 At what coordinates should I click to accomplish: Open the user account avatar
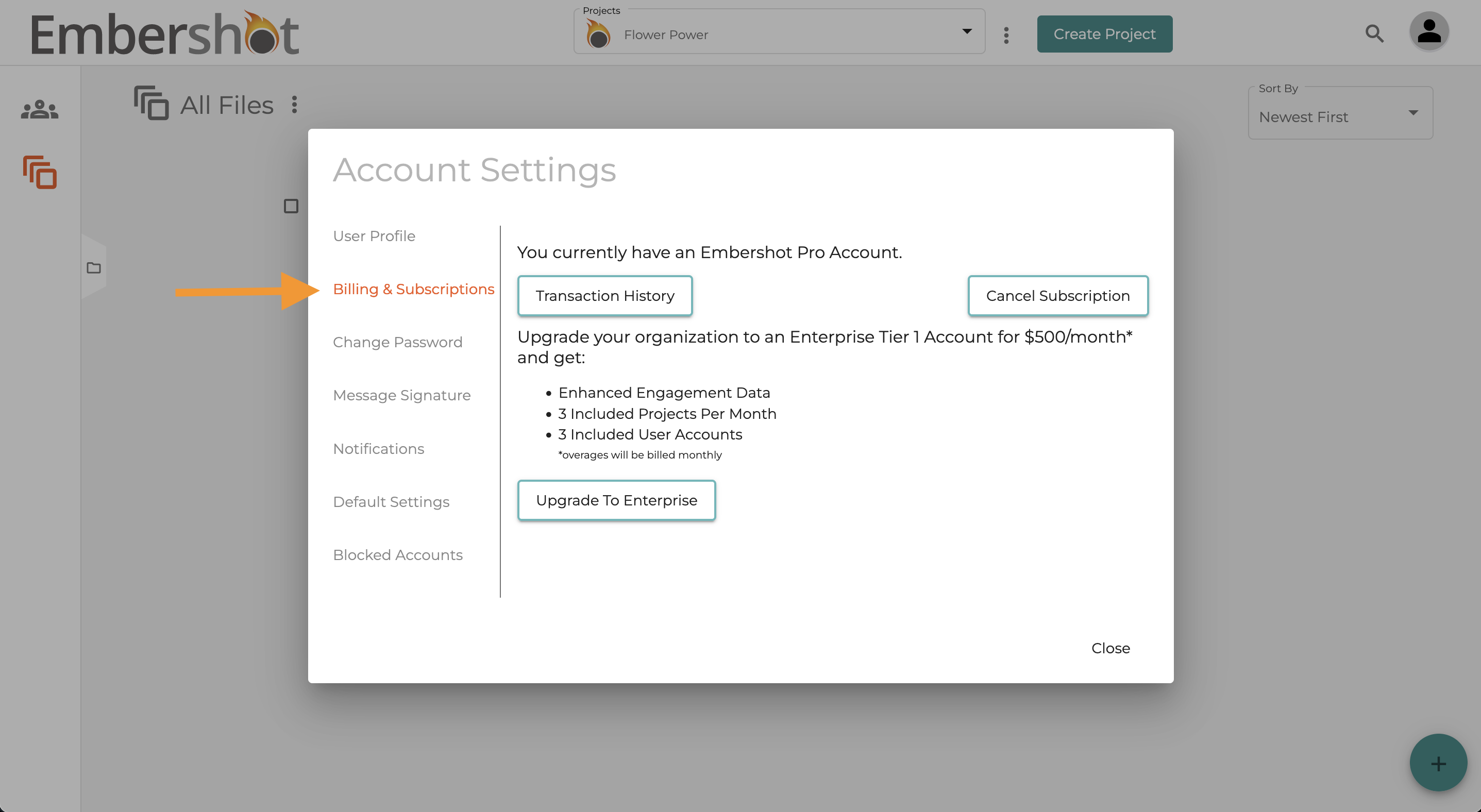1428,31
